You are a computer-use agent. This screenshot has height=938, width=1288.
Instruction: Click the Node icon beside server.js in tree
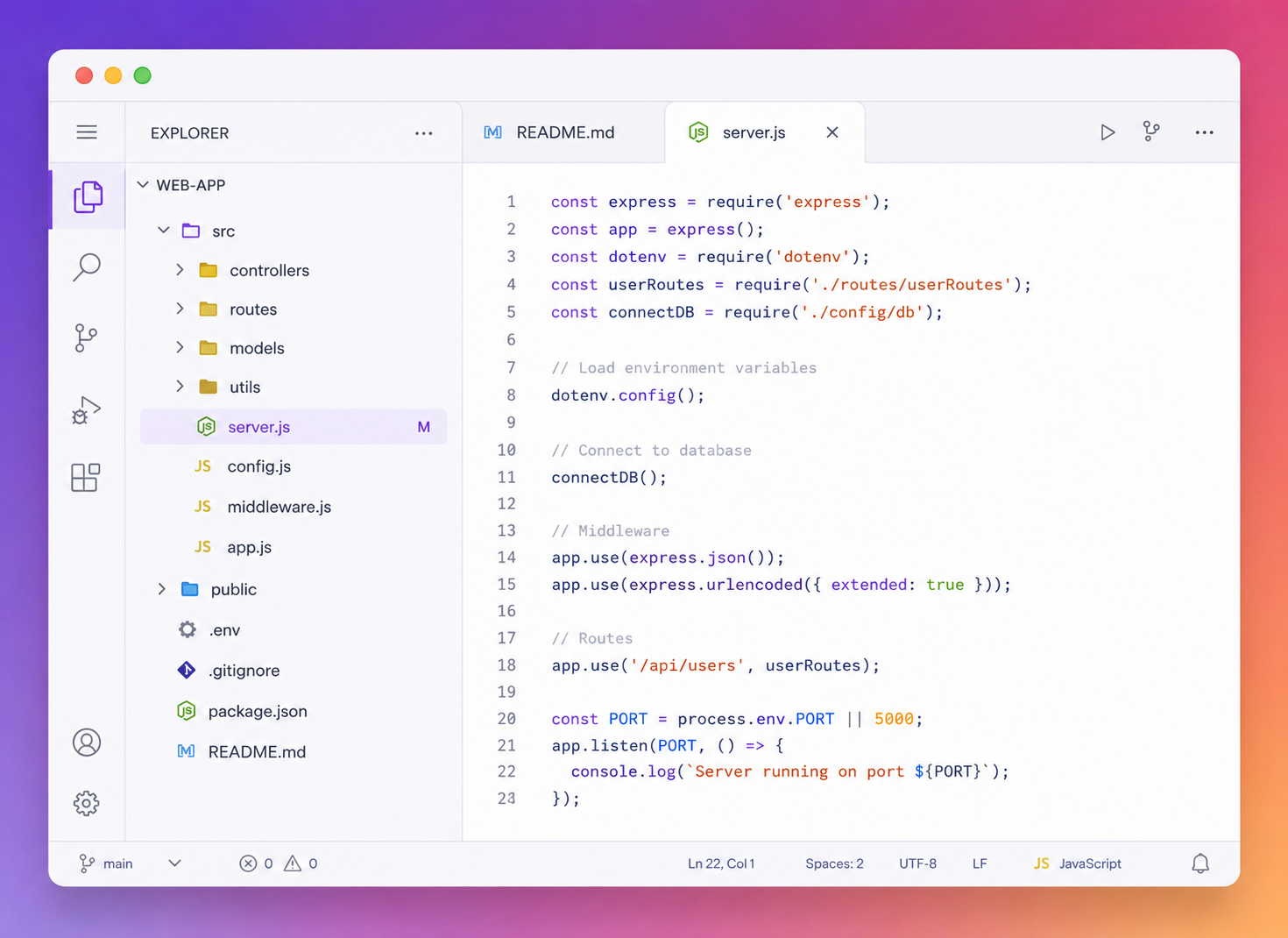206,427
